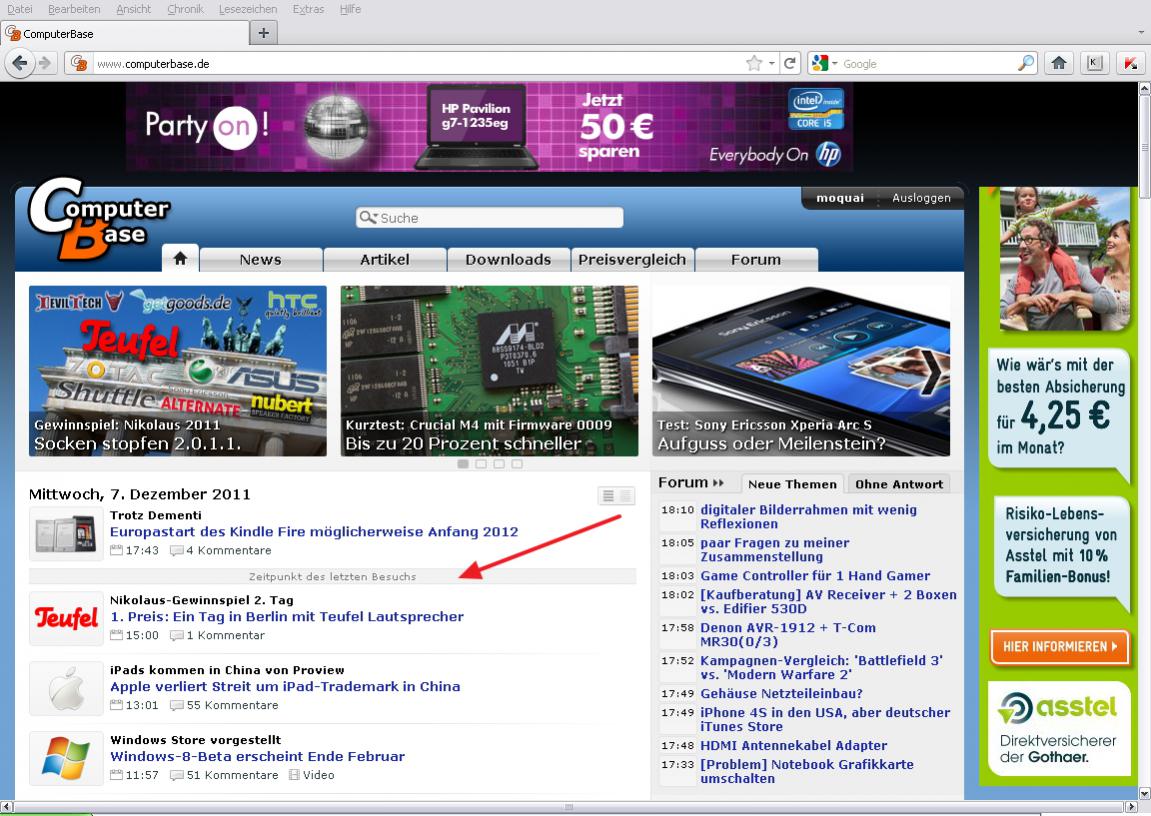The width and height of the screenshot is (1151, 816).
Task: Click the Forum double-arrow icon
Action: pyautogui.click(x=718, y=483)
